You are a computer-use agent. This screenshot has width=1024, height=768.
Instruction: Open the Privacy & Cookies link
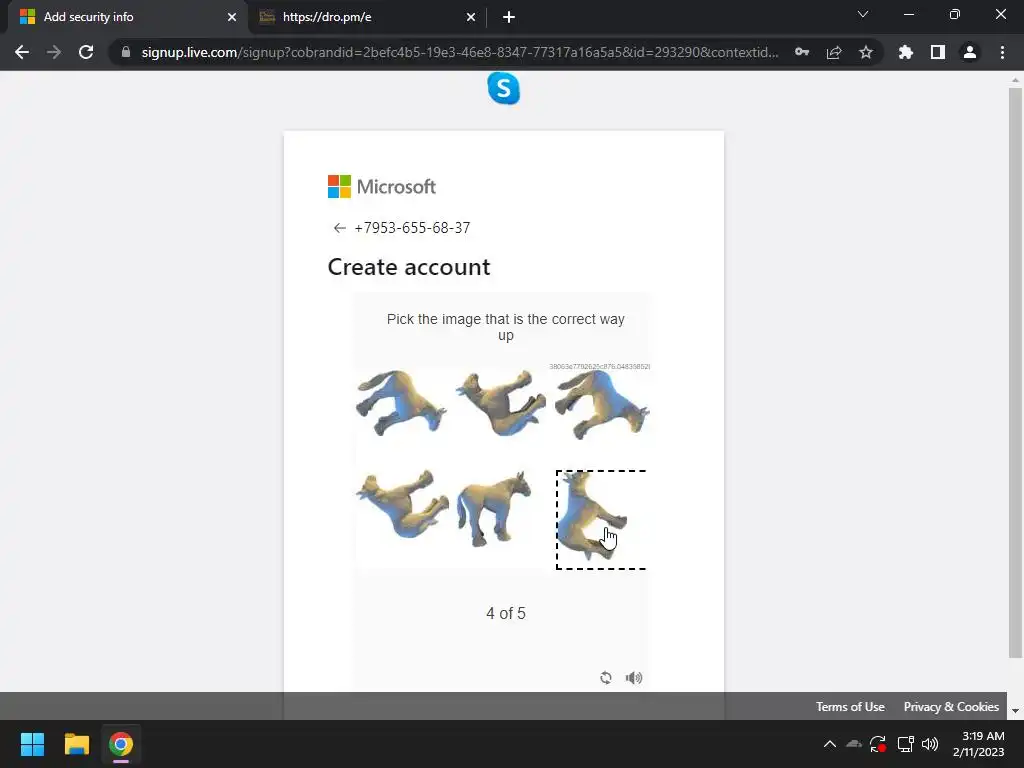point(951,707)
